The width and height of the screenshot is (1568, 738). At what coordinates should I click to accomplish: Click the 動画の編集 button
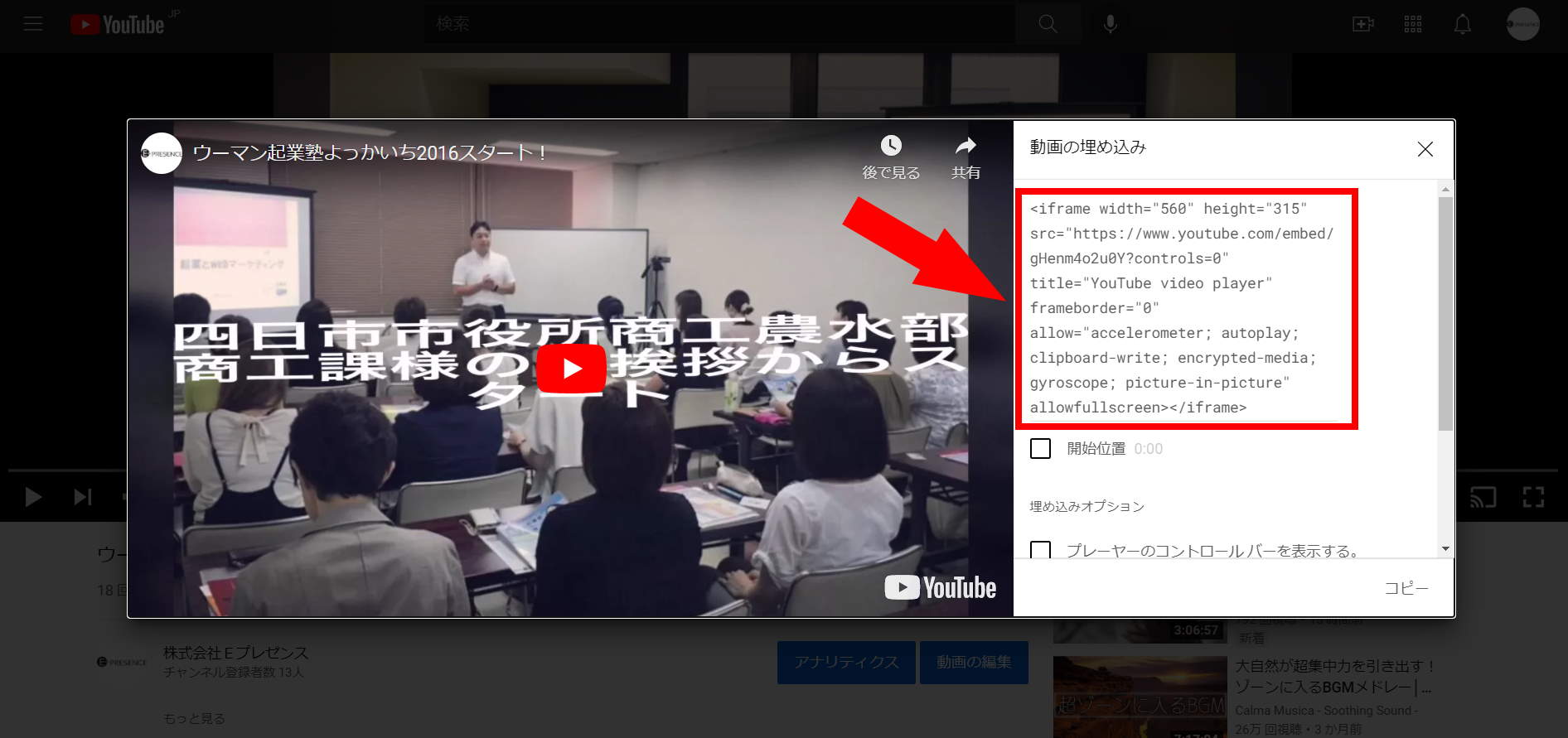tap(974, 663)
